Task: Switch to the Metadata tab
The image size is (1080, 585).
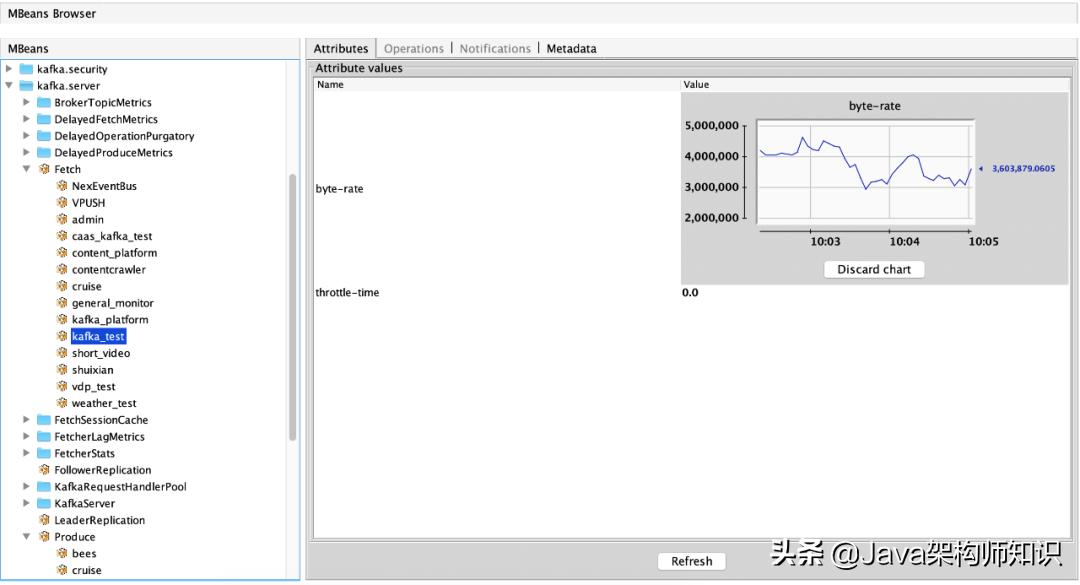Action: pos(572,48)
